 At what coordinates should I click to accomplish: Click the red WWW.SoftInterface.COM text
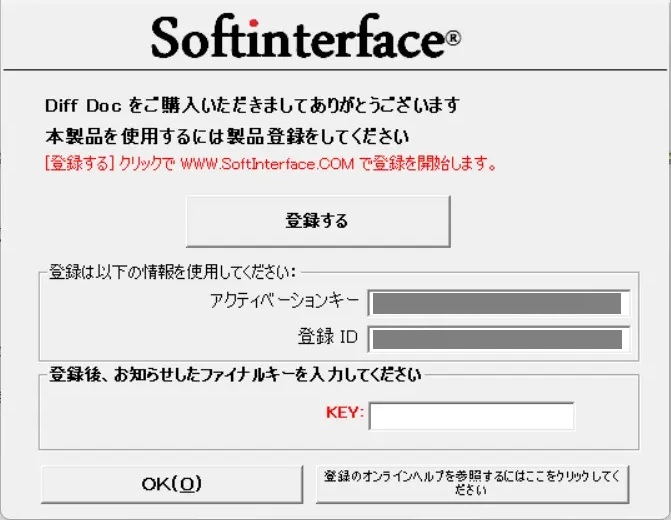click(267, 163)
